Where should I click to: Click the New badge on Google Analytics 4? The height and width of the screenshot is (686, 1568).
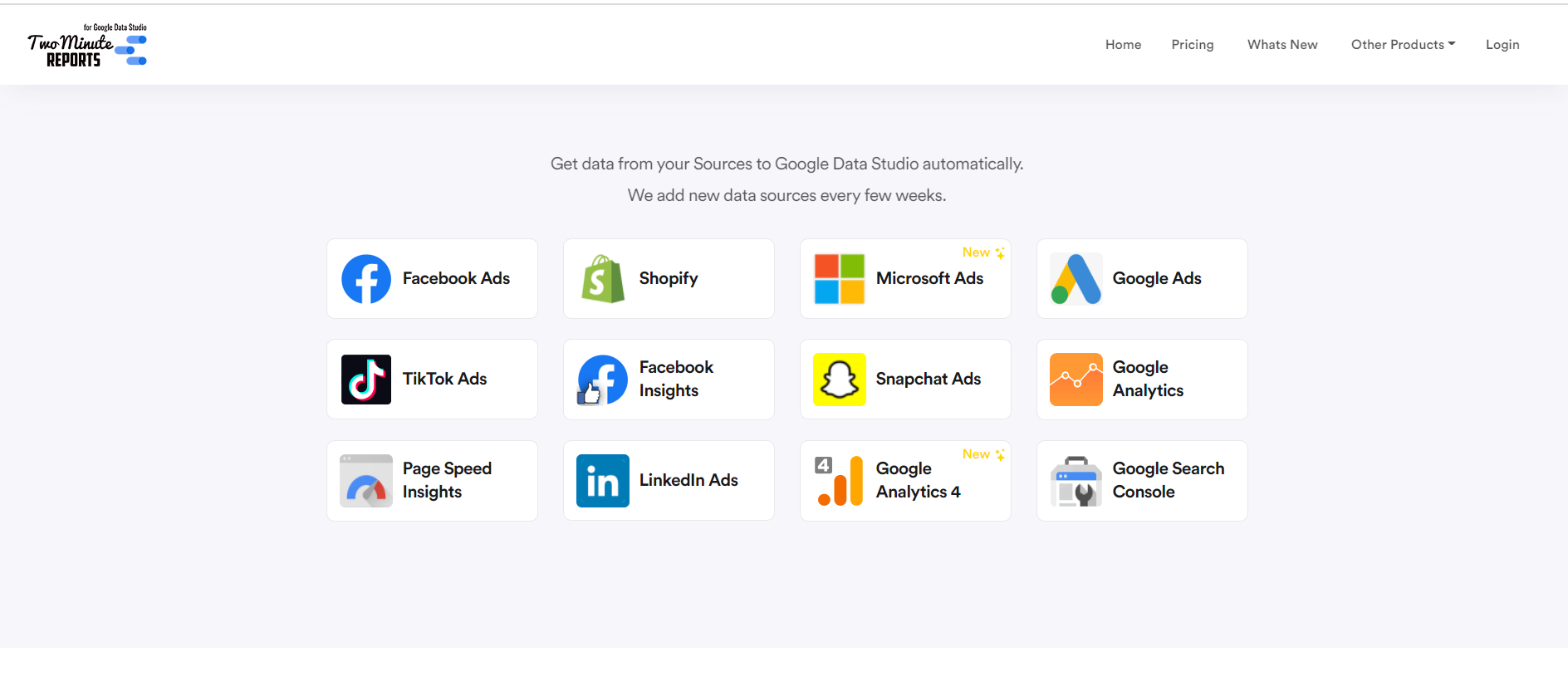tap(983, 454)
